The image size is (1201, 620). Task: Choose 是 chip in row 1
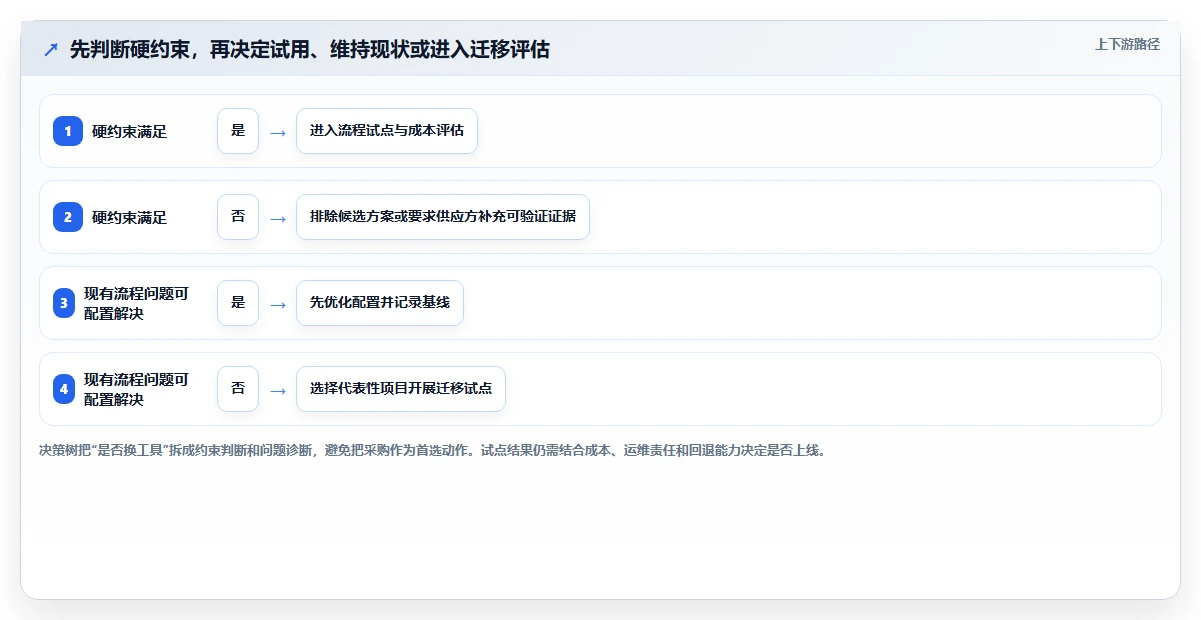pos(238,131)
